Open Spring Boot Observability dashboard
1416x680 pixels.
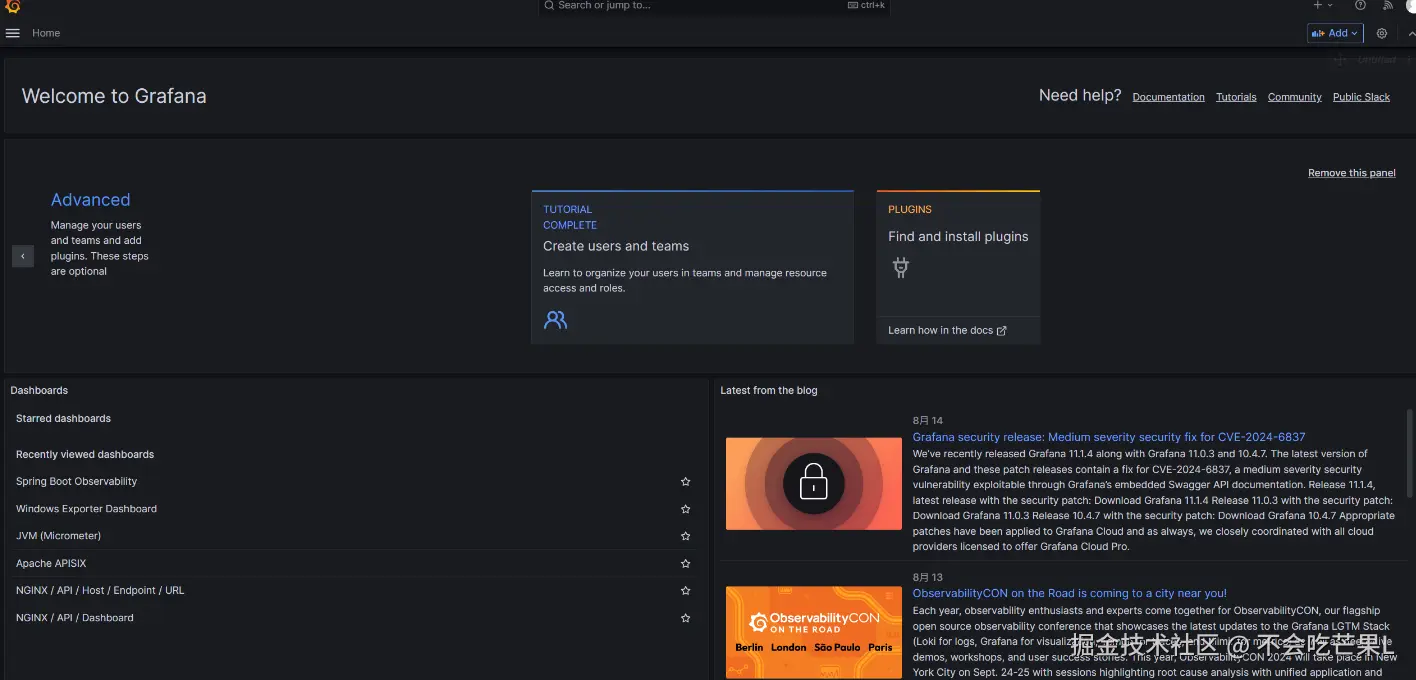[x=76, y=482]
